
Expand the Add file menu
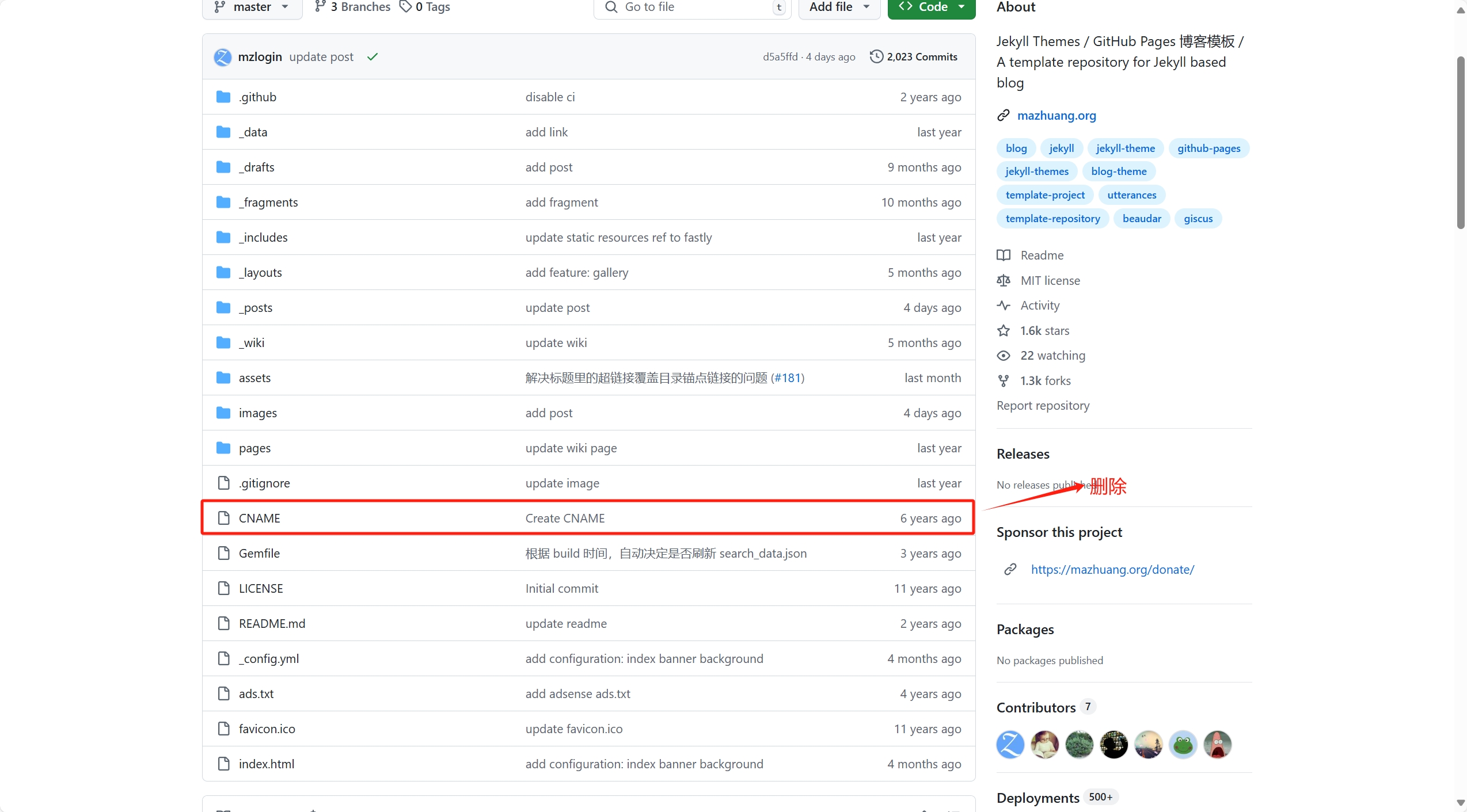(839, 7)
